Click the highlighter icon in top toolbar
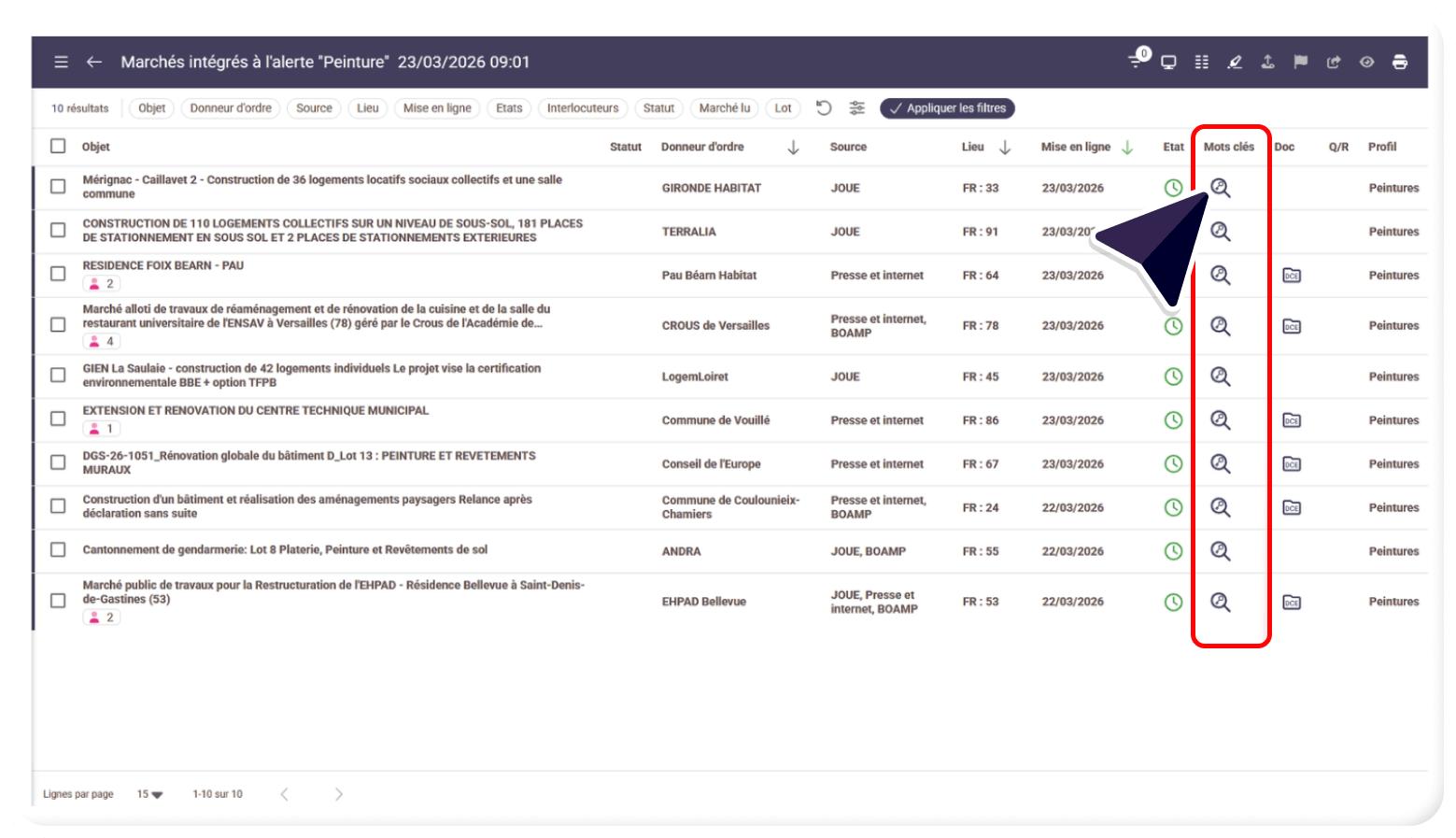The image size is (1456, 838). tap(1235, 63)
